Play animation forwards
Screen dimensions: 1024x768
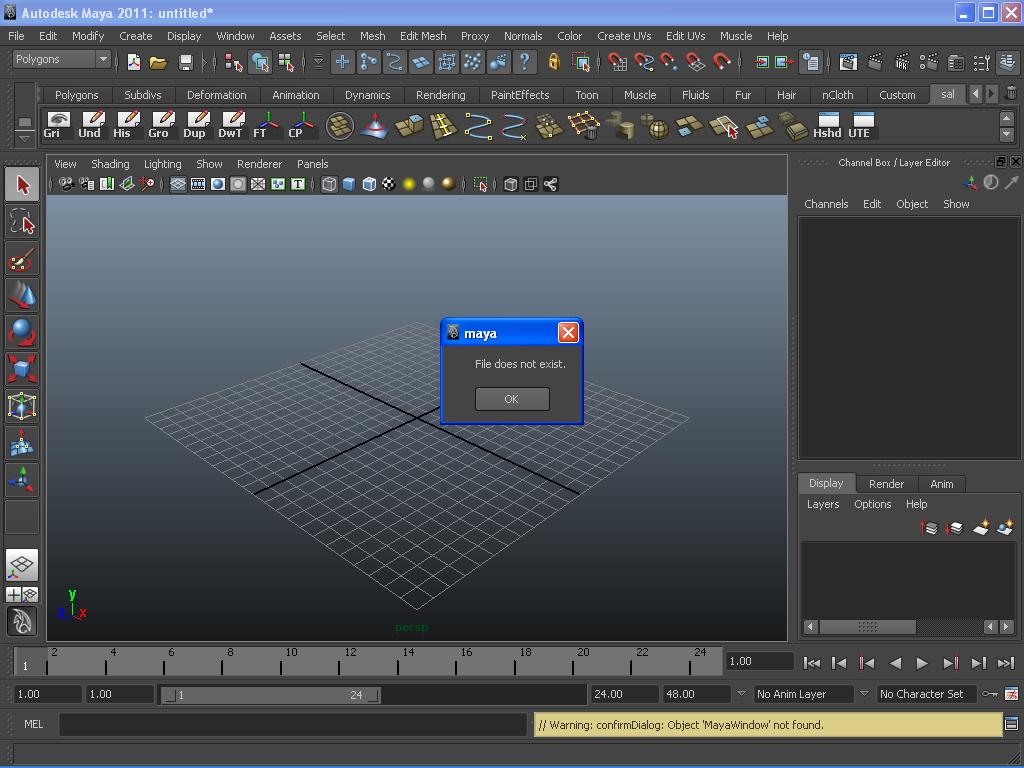coord(922,663)
